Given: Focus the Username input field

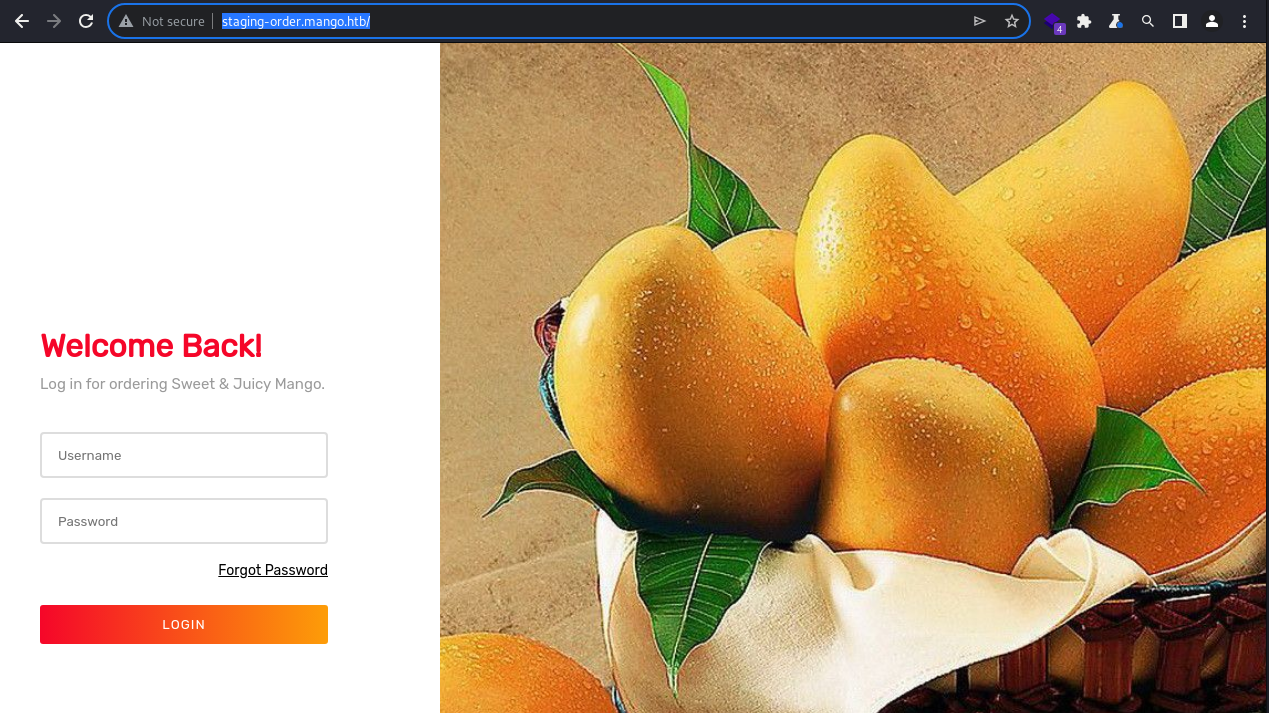Looking at the screenshot, I should click(x=184, y=455).
